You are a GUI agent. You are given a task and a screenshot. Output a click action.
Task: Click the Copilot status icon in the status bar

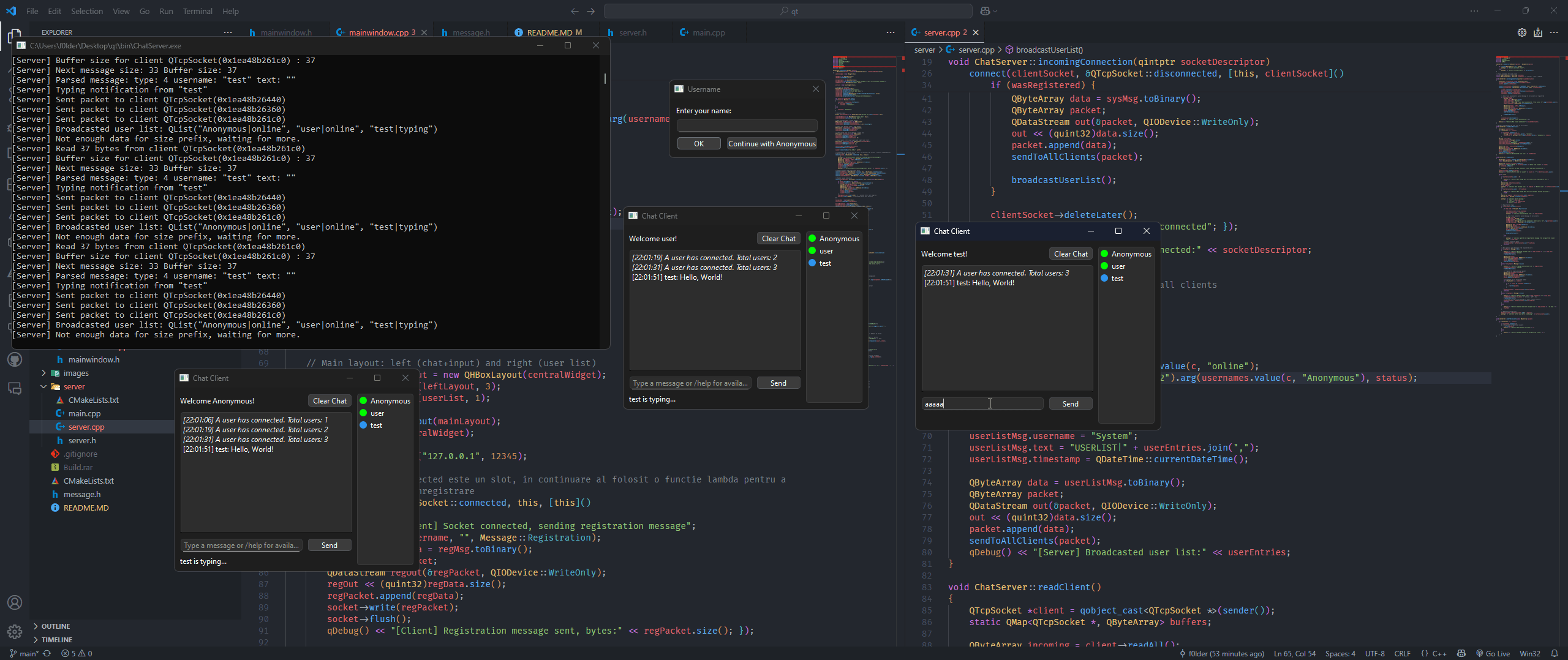click(1461, 653)
